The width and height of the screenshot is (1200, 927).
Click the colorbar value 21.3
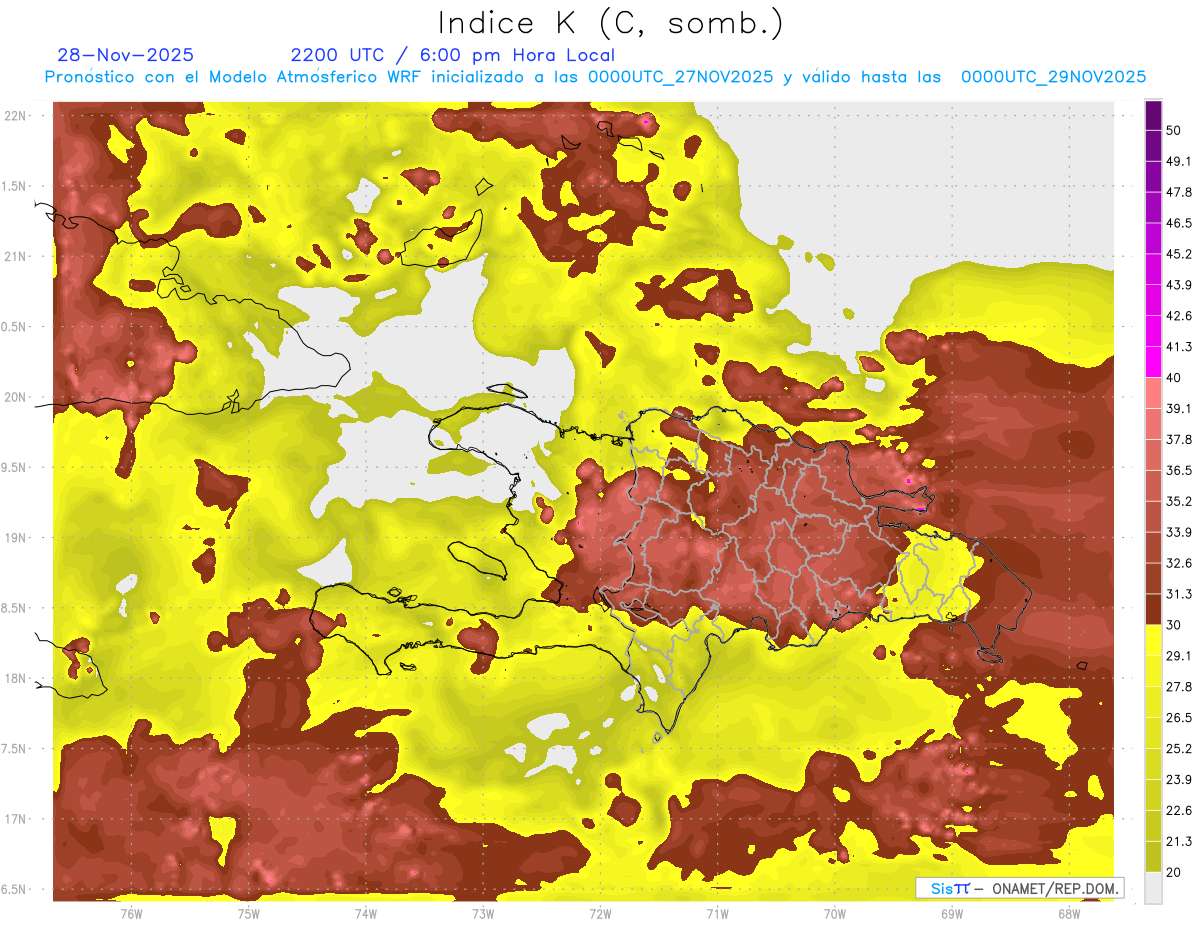tap(1179, 841)
